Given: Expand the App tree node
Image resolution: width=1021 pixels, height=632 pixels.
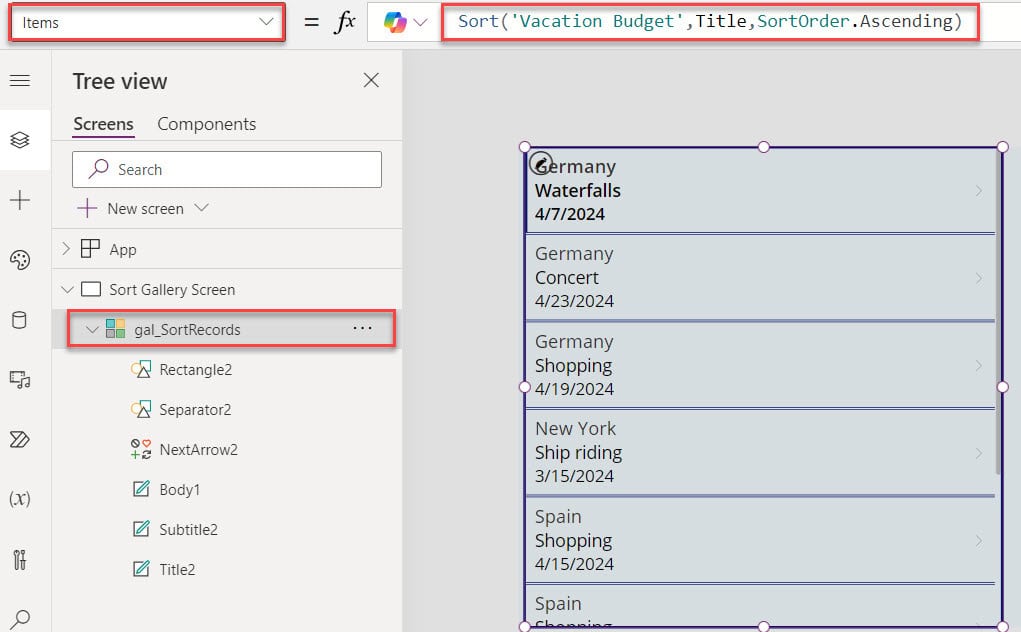Looking at the screenshot, I should click(x=65, y=249).
